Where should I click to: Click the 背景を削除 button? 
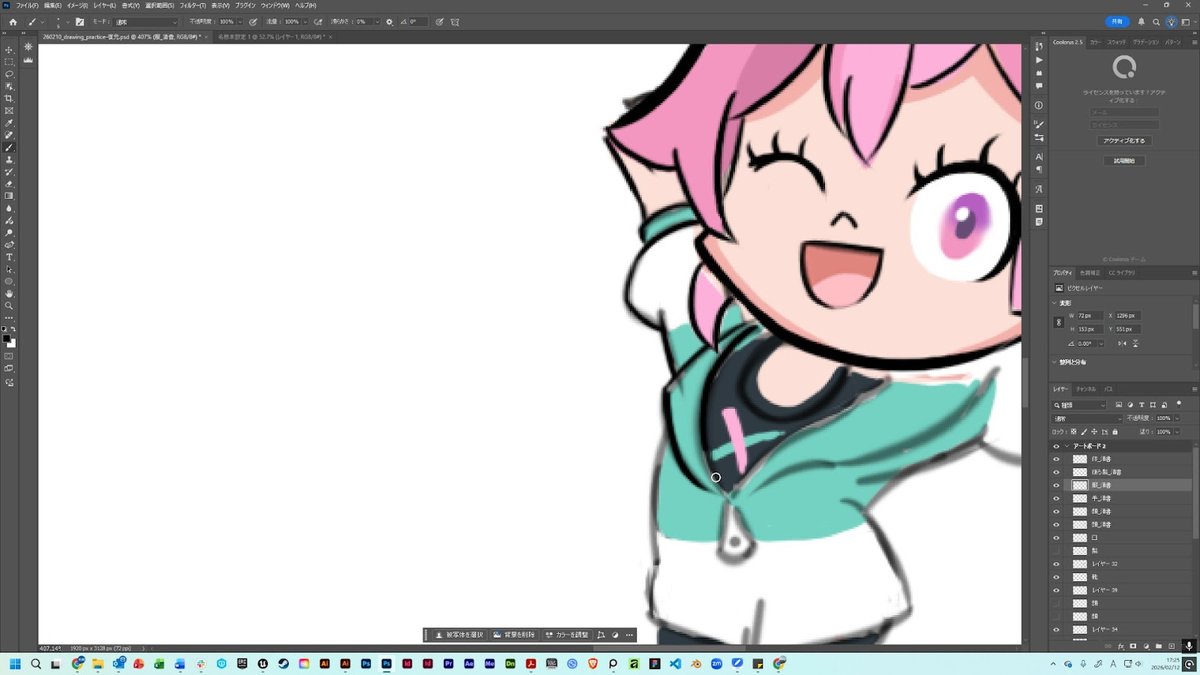514,635
